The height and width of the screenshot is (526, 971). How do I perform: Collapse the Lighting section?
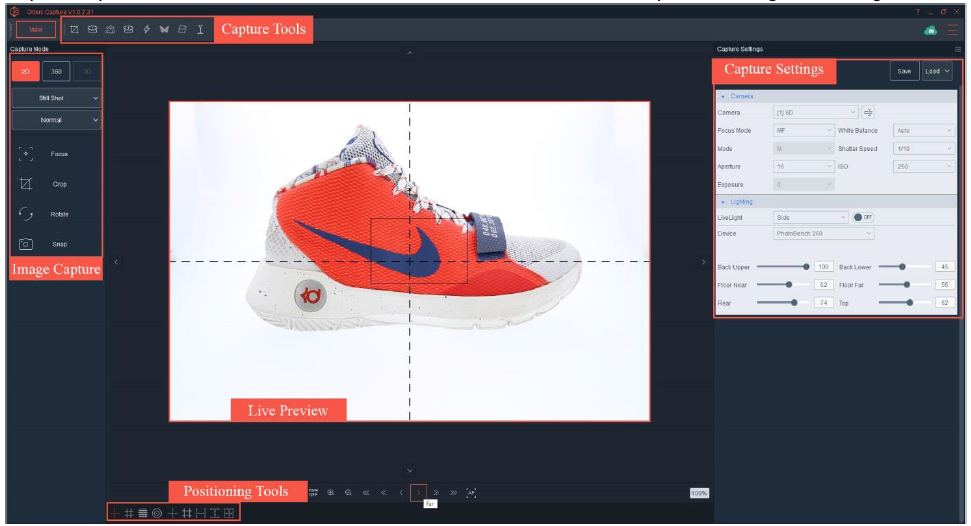[723, 202]
